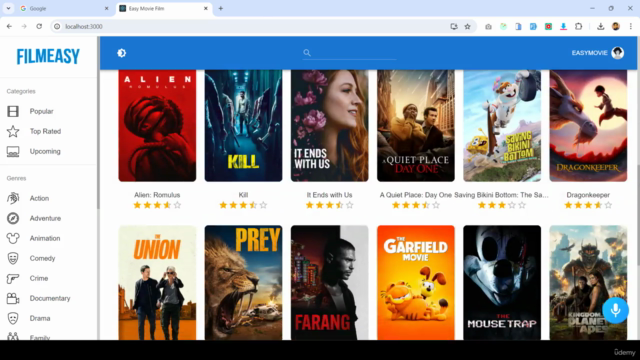The height and width of the screenshot is (360, 640).
Task: Open the Kill movie poster
Action: [243, 125]
